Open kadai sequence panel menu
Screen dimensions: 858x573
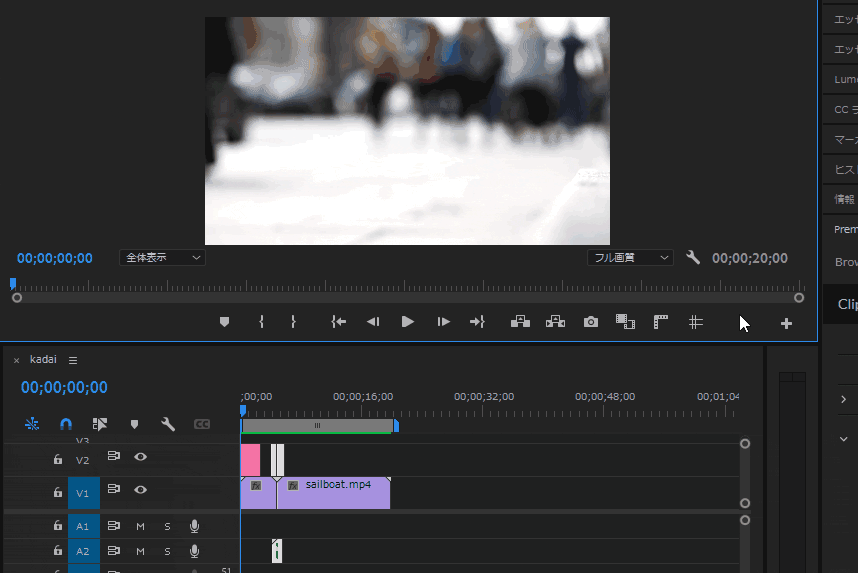pos(73,360)
